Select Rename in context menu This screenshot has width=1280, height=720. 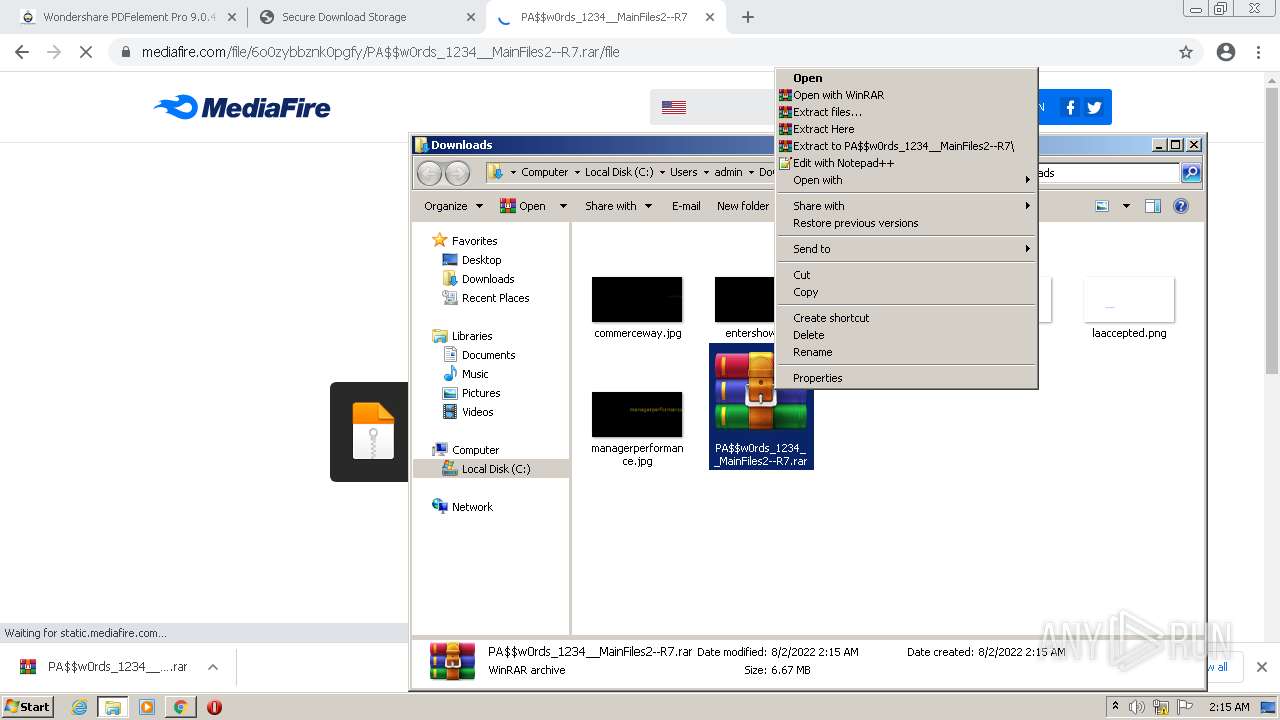tap(907, 352)
